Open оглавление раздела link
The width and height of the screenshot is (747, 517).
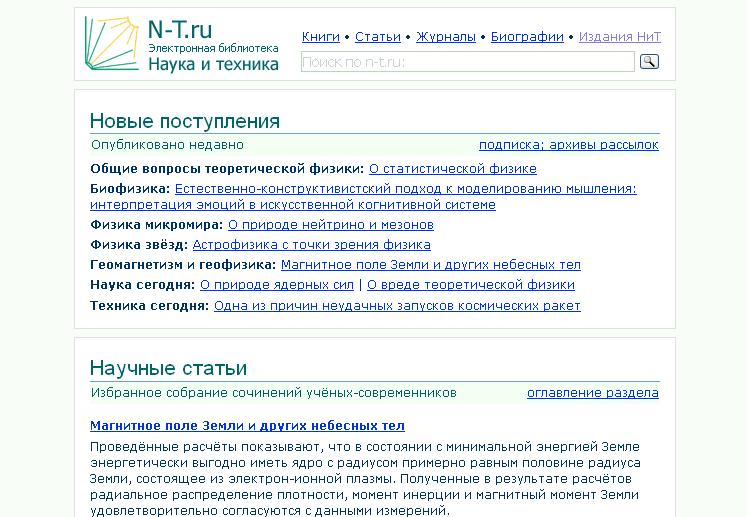592,393
